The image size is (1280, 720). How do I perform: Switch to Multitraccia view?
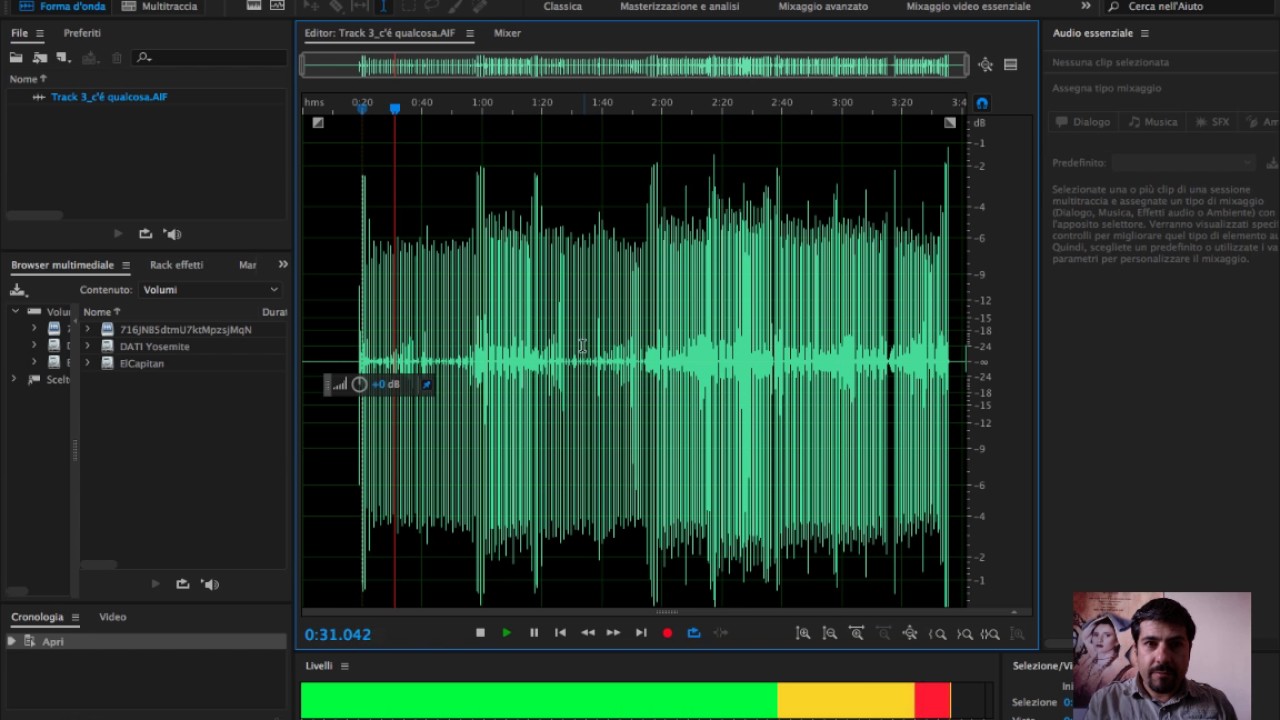pyautogui.click(x=160, y=6)
